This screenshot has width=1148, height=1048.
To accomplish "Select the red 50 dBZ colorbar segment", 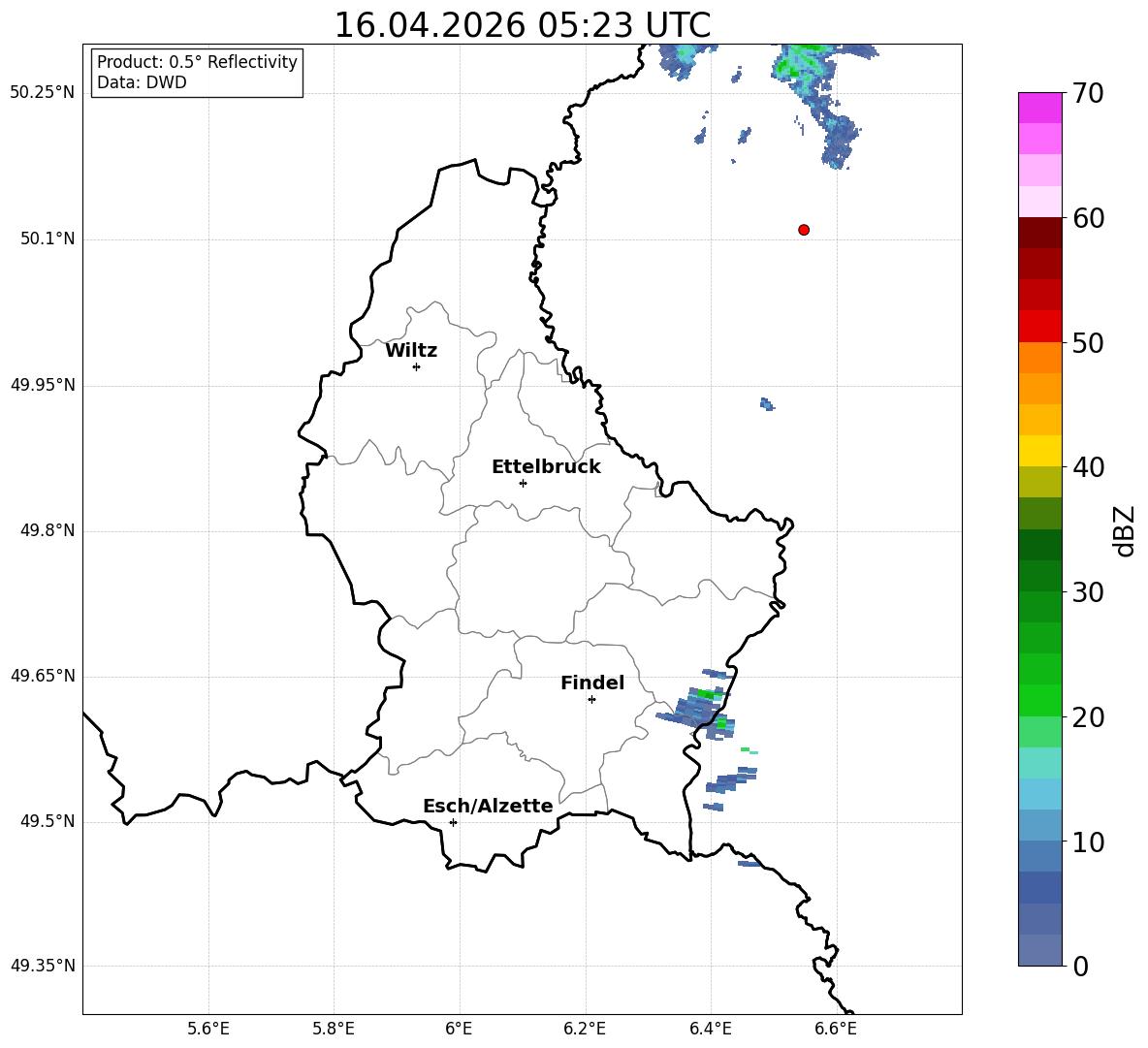I will [1039, 327].
